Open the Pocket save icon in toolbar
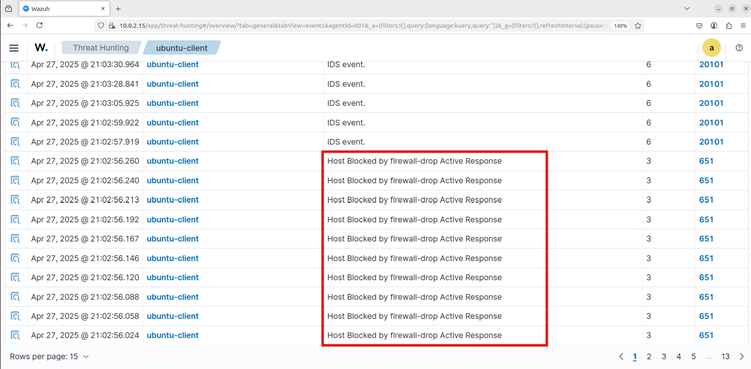The width and height of the screenshot is (751, 369). [699, 26]
